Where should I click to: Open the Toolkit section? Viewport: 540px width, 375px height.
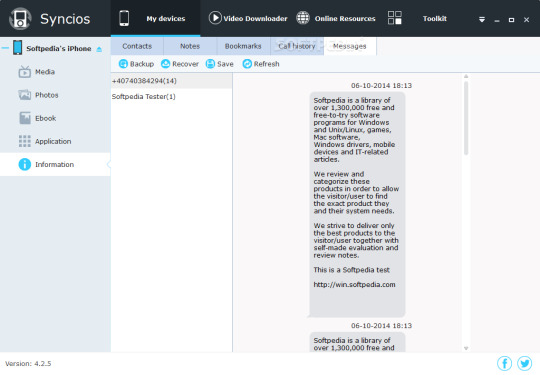tap(435, 19)
